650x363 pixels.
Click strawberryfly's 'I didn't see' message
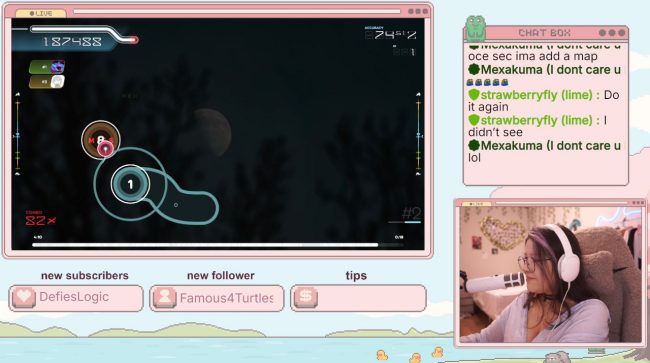pos(538,126)
